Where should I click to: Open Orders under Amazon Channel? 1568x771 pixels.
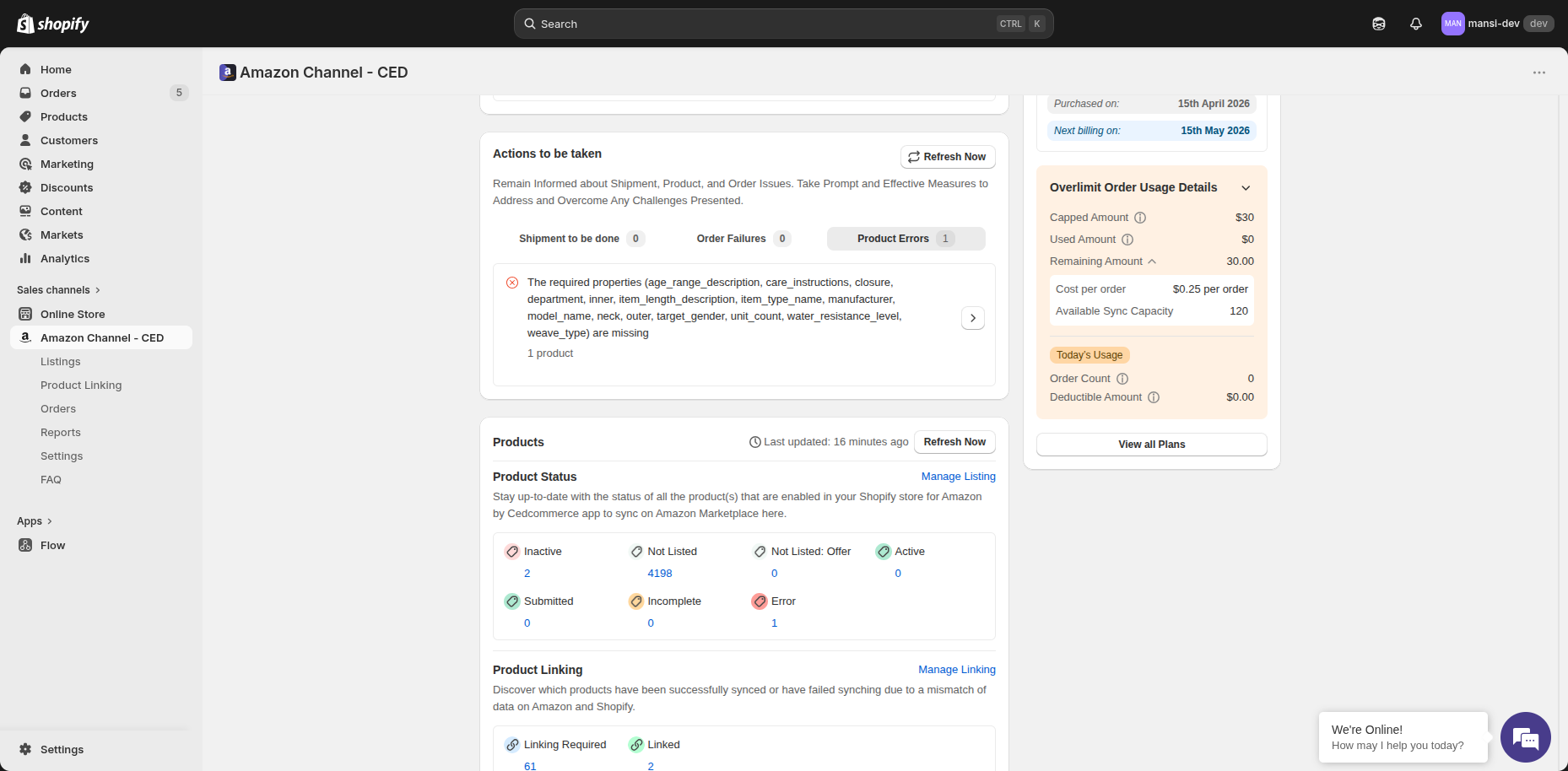pos(58,408)
